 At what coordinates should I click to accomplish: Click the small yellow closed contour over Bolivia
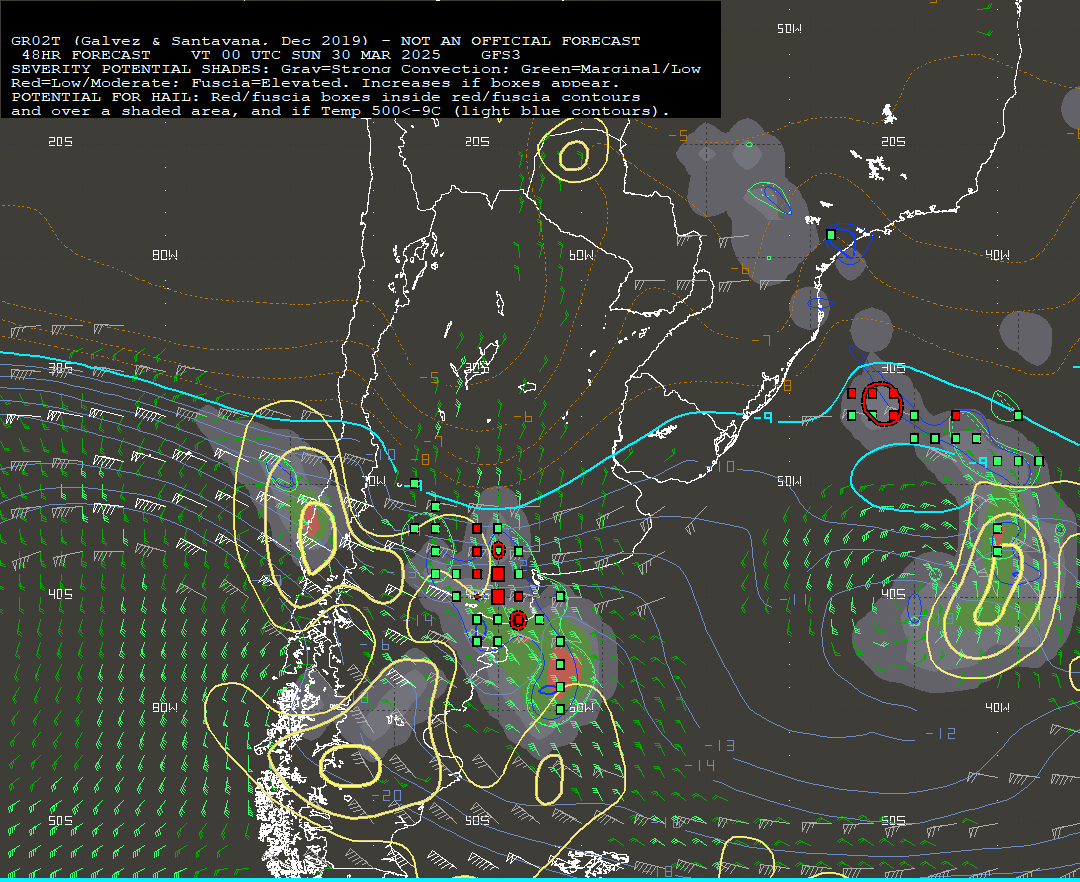(573, 156)
